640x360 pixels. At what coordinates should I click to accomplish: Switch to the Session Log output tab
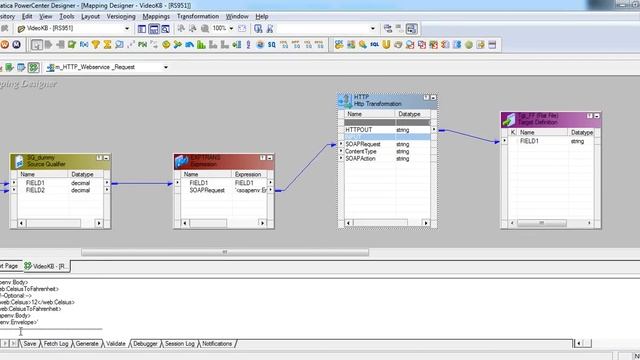coord(180,344)
